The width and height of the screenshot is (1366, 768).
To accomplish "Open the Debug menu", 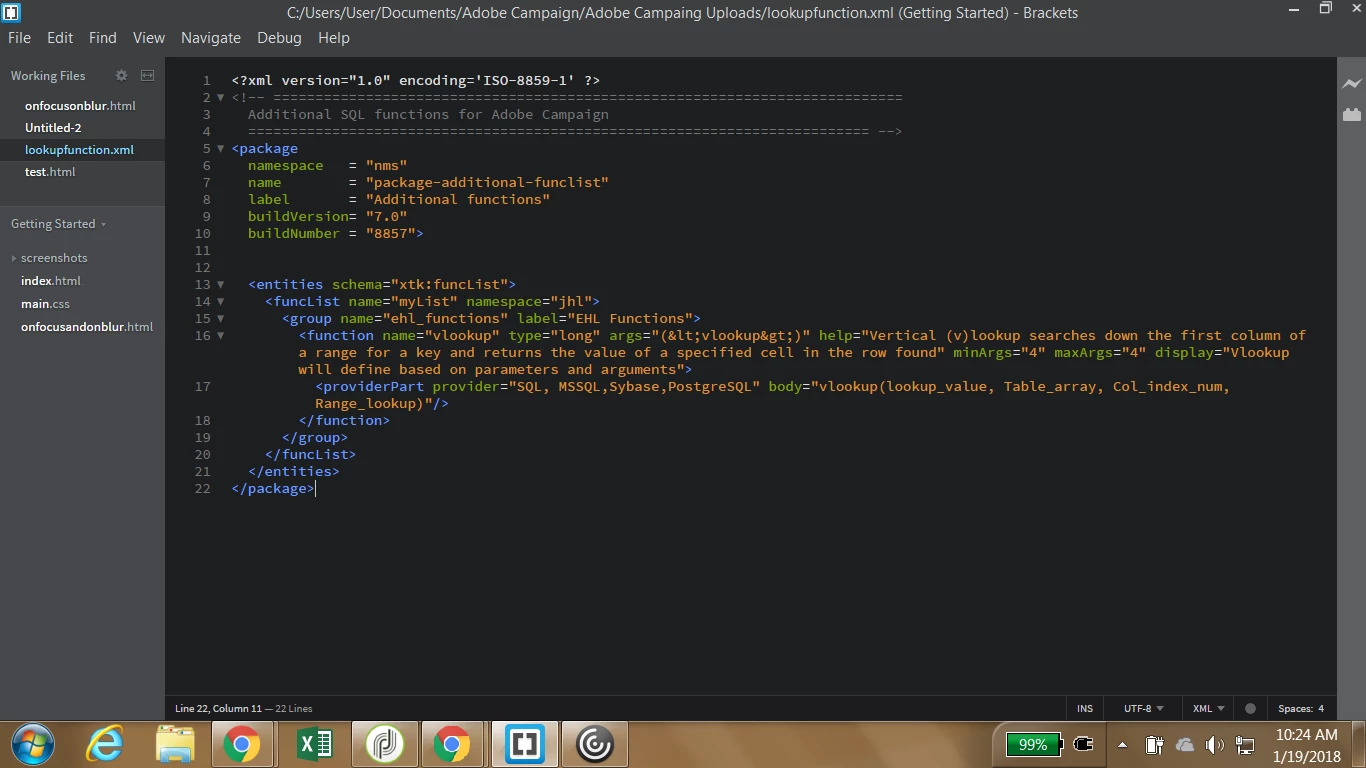I will pos(279,38).
